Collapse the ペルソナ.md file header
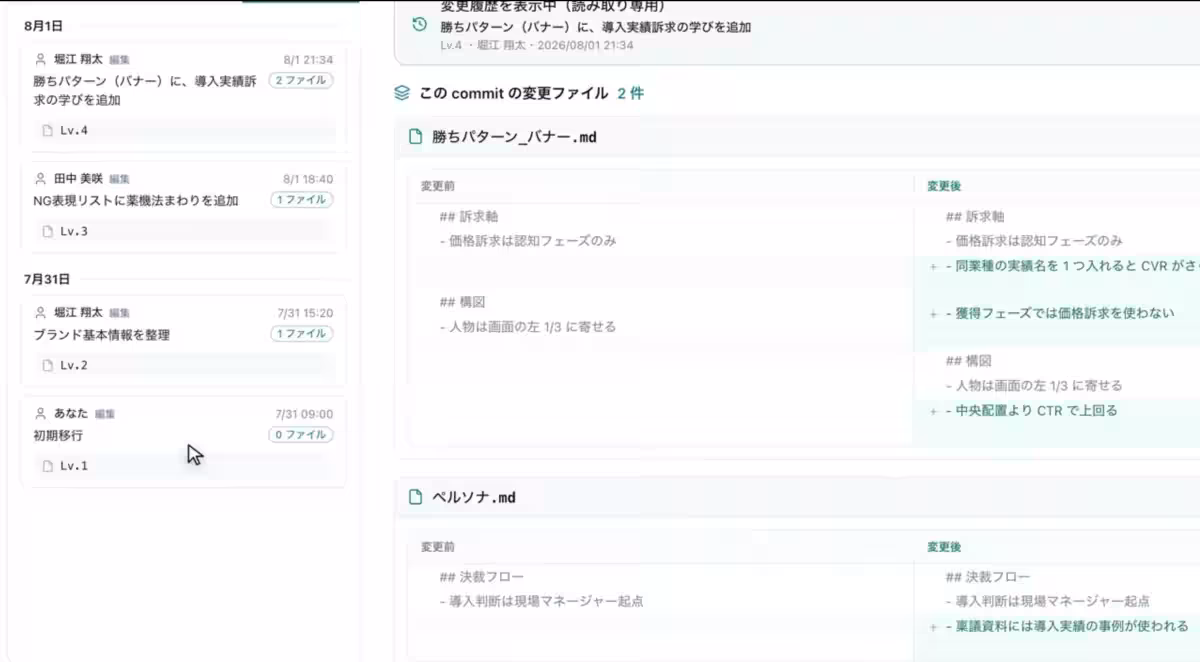 798,497
